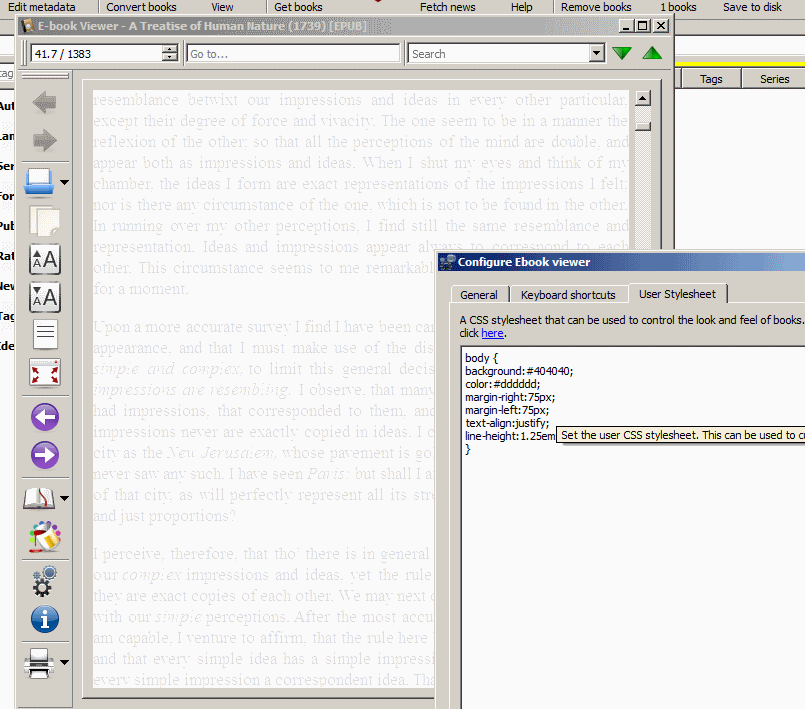Open the ebook file icon
The image size is (805, 709).
point(39,182)
